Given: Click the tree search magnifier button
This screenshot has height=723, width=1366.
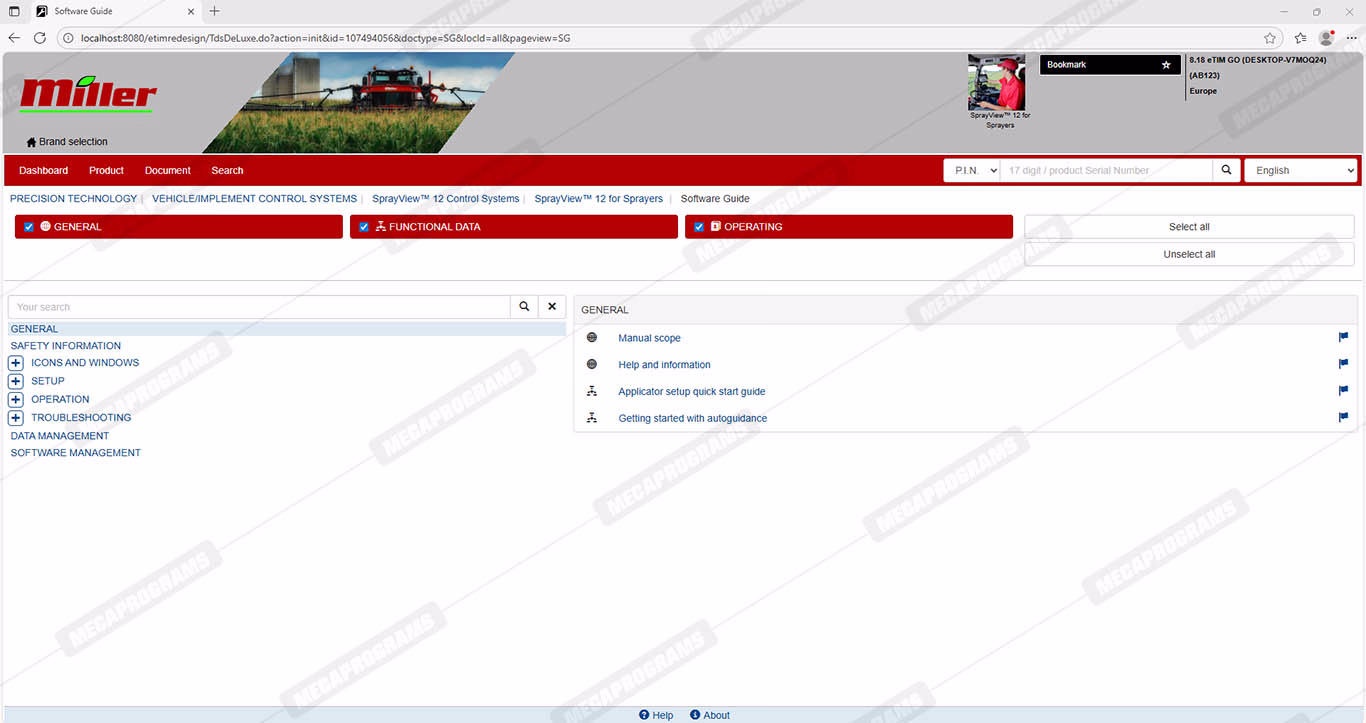Looking at the screenshot, I should [x=524, y=307].
